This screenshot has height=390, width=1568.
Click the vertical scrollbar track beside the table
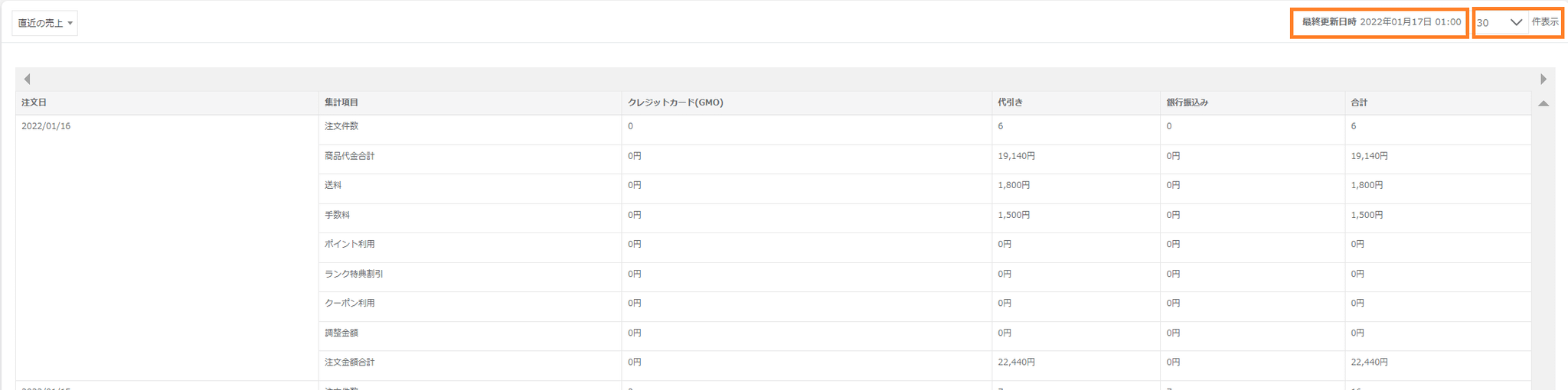pos(1543,245)
